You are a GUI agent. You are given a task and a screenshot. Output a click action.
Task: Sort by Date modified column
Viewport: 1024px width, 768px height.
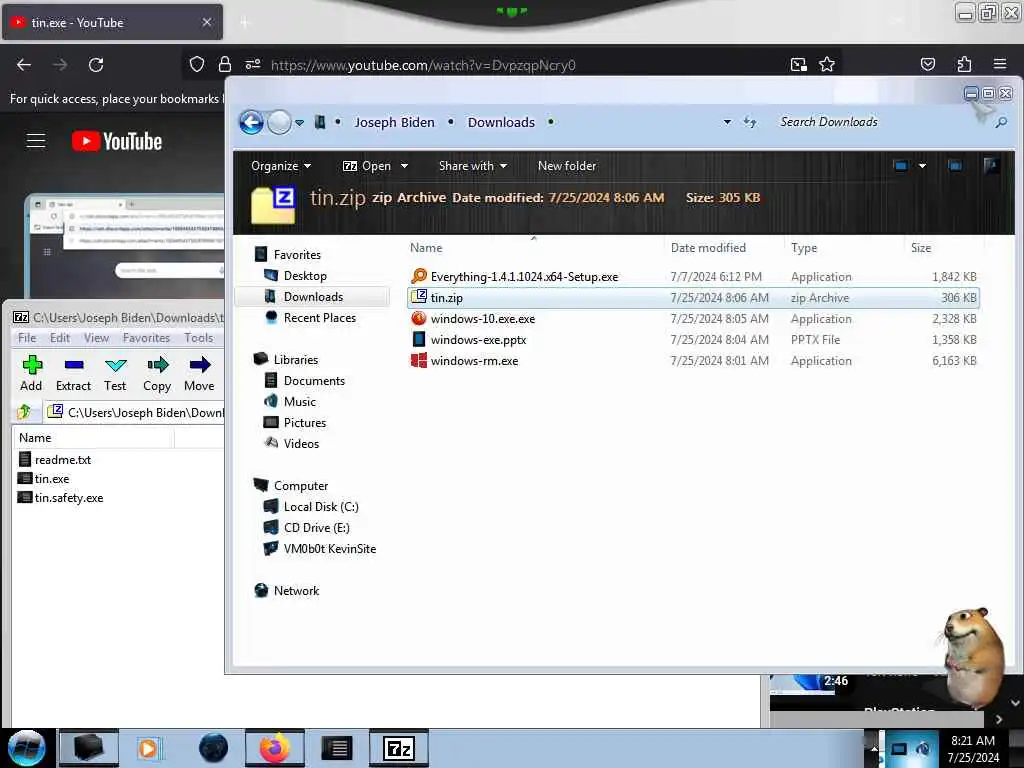(x=724, y=248)
